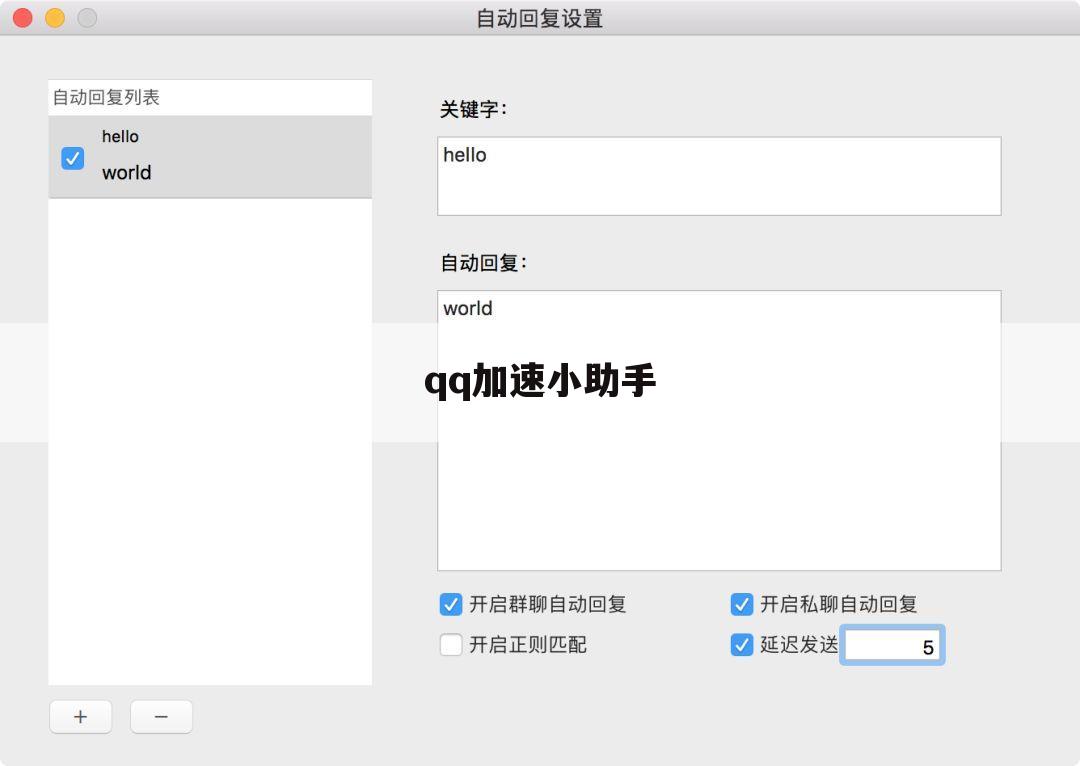Toggle 开启私聊自动回复 checkbox
Screen dimensions: 1080x766
[x=742, y=605]
